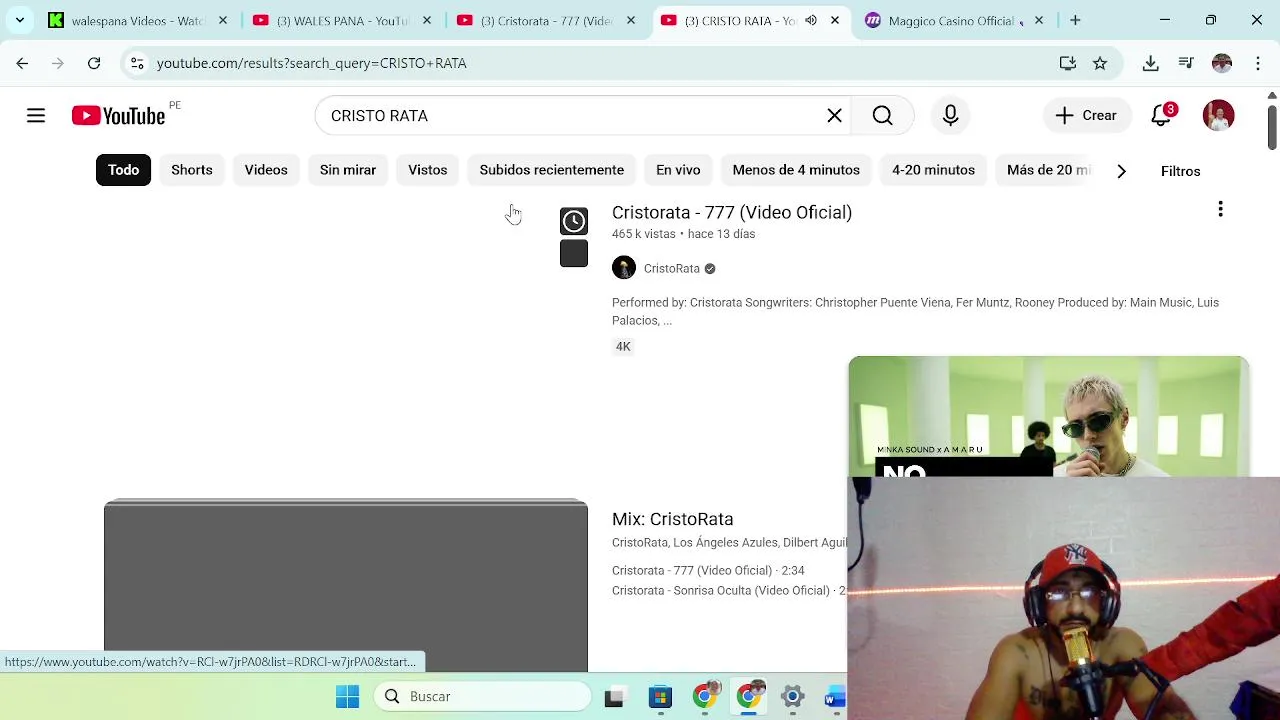Start voice search with the microphone
The image size is (1280, 720).
point(950,116)
